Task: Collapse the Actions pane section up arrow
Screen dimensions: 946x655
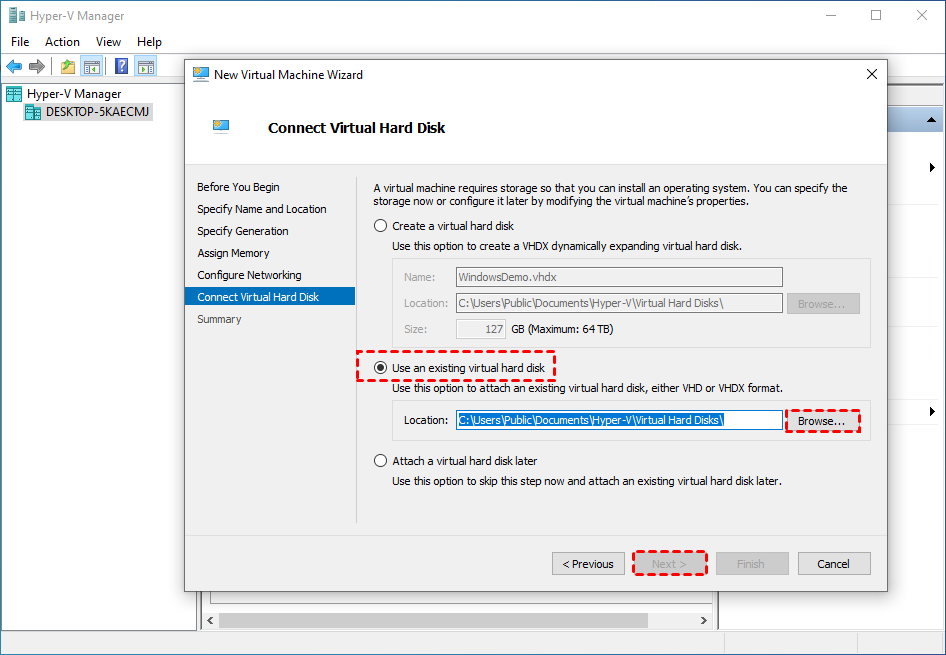Action: 931,119
